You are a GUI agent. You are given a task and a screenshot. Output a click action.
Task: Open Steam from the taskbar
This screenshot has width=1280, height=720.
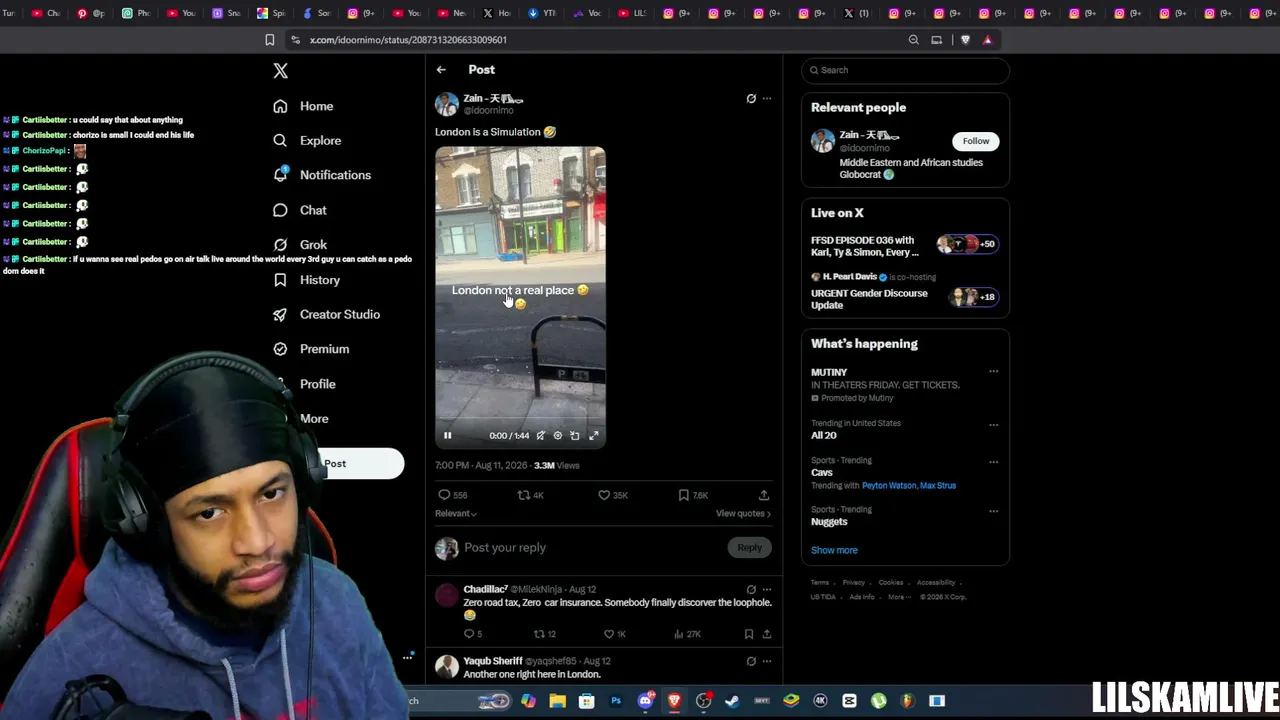732,701
